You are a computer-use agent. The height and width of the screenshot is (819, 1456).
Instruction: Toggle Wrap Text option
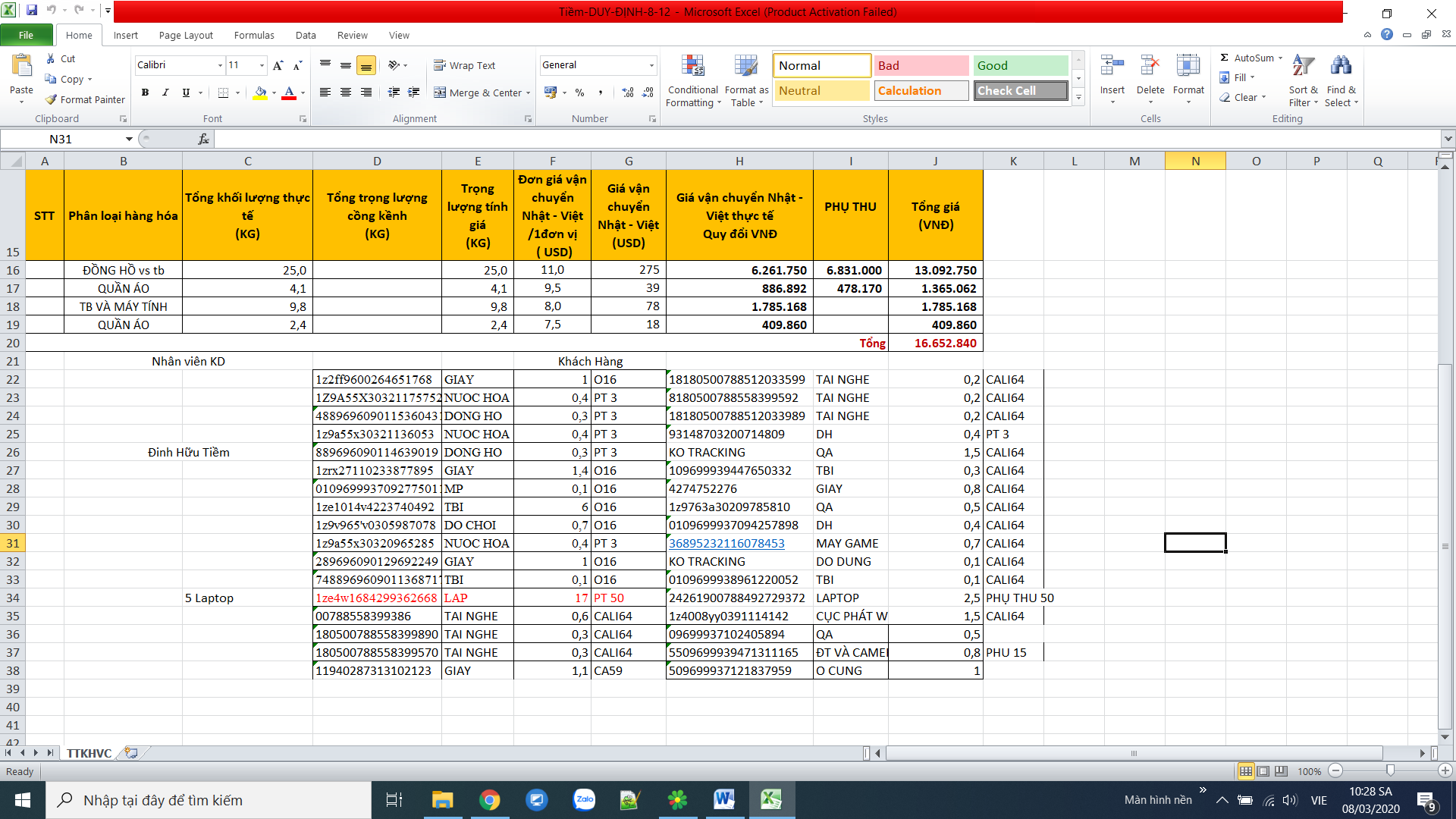click(464, 65)
